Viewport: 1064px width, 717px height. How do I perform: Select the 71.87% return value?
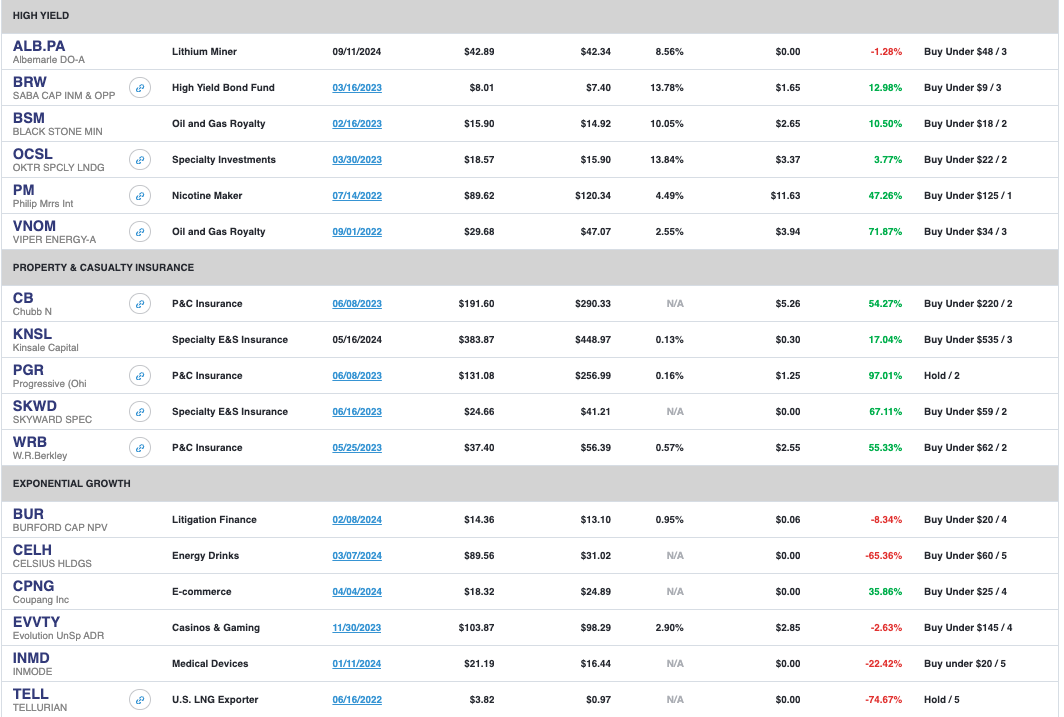(x=886, y=231)
